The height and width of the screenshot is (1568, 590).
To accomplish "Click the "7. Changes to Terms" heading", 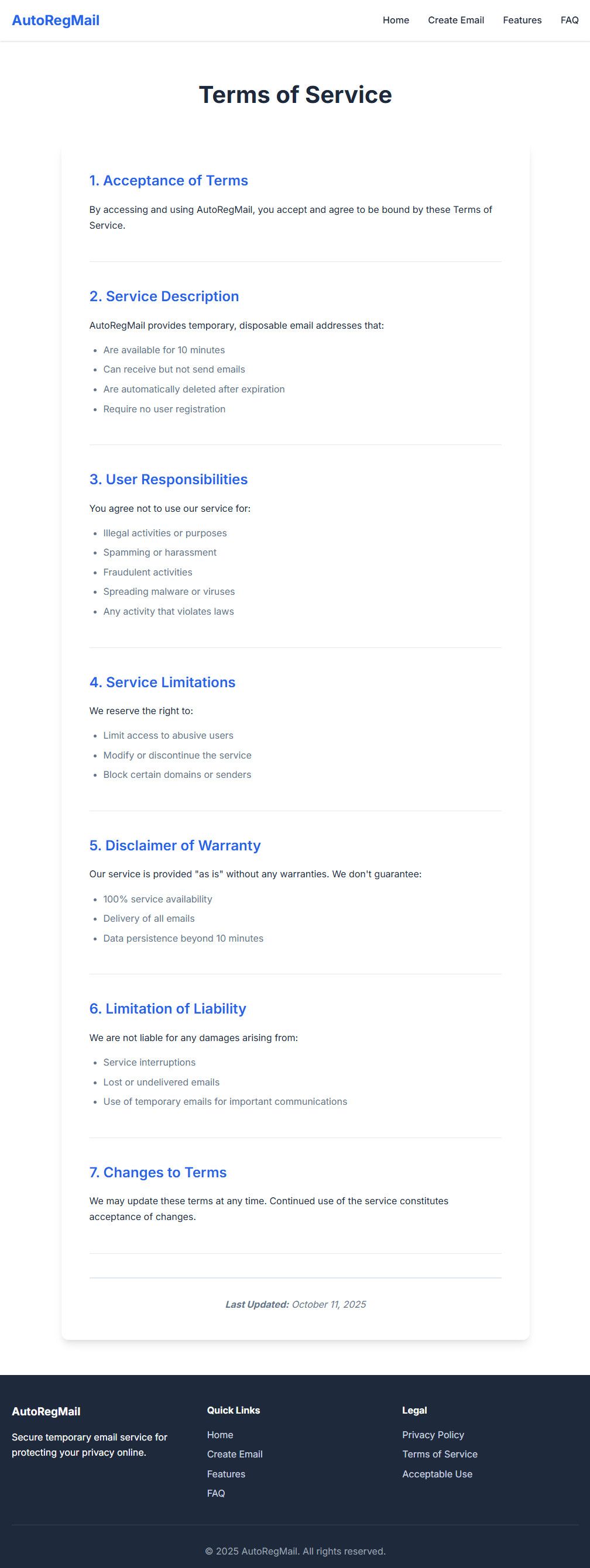I will pos(158,1173).
